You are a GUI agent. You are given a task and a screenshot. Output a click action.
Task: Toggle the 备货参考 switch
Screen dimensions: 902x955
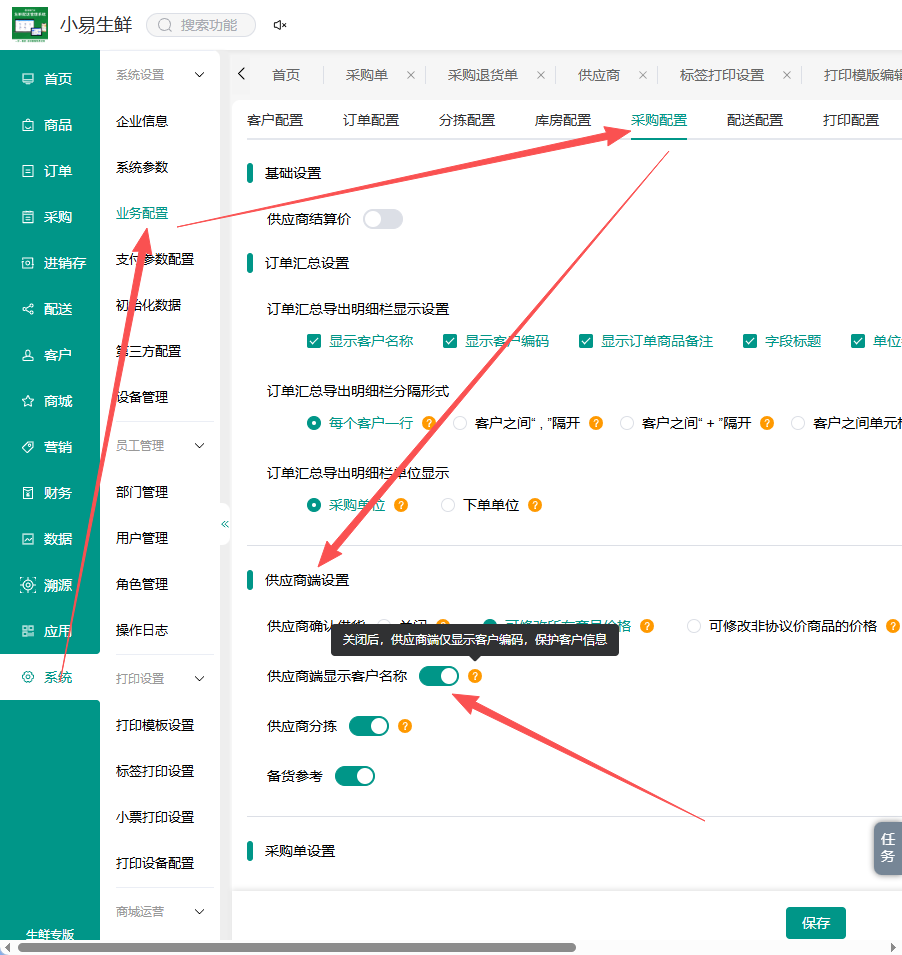355,776
